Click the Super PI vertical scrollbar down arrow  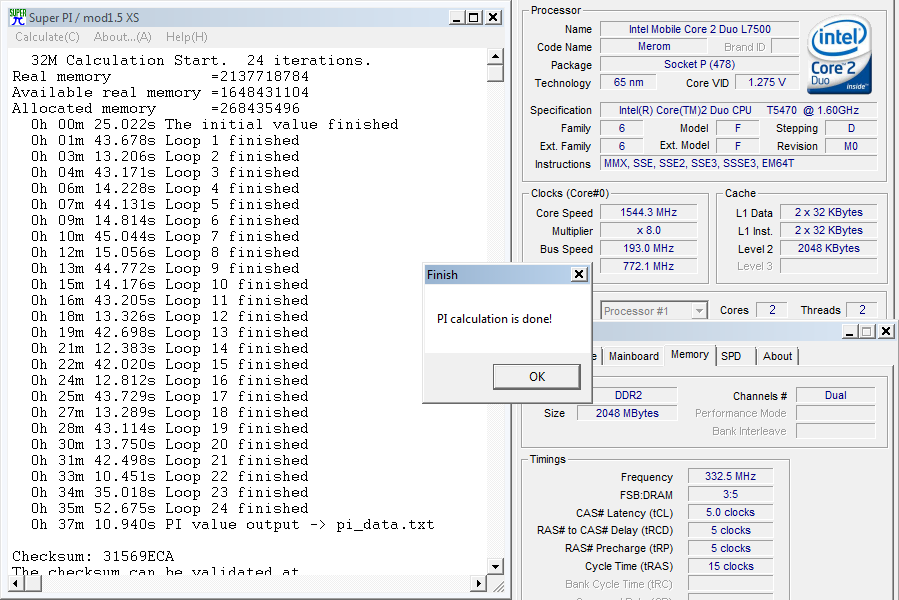point(495,566)
